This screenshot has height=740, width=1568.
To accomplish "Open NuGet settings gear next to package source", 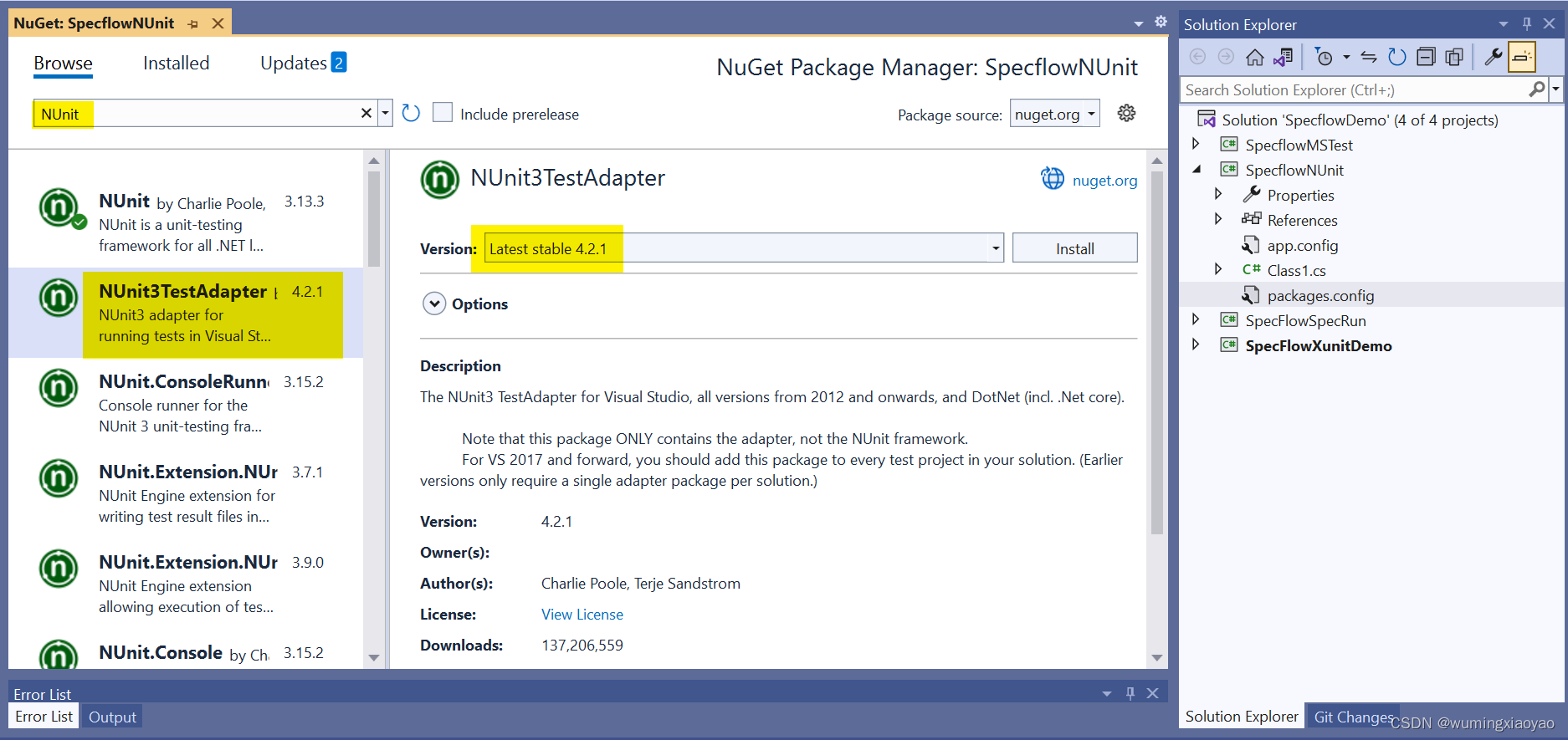I will 1126,113.
